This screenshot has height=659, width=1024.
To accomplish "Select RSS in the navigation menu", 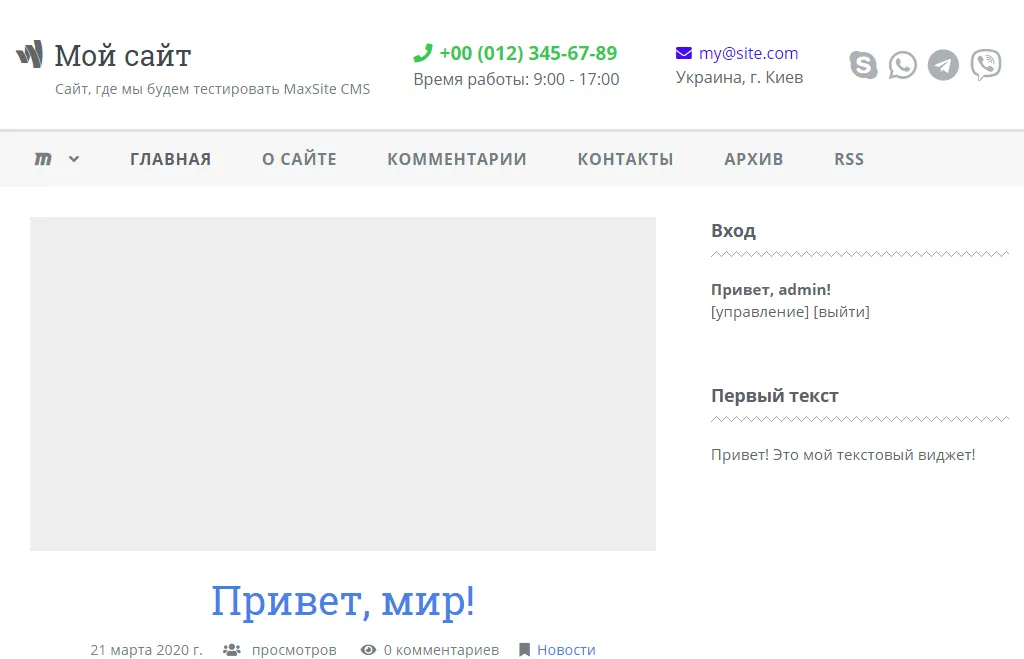I will point(848,158).
